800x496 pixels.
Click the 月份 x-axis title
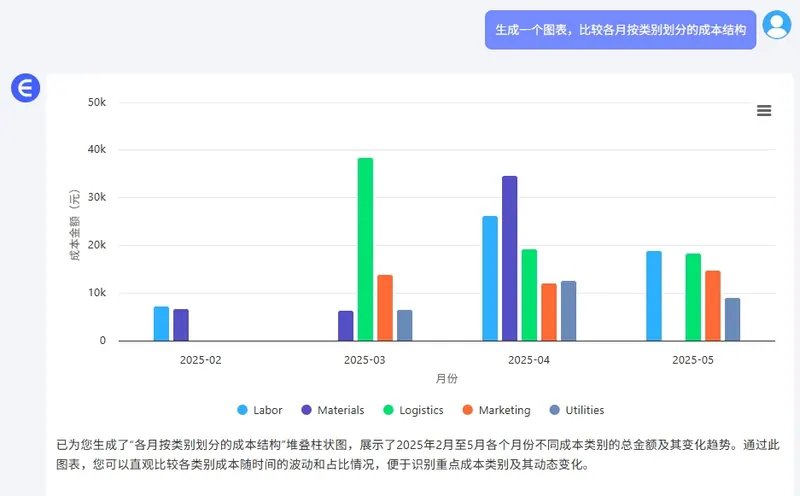pyautogui.click(x=447, y=379)
